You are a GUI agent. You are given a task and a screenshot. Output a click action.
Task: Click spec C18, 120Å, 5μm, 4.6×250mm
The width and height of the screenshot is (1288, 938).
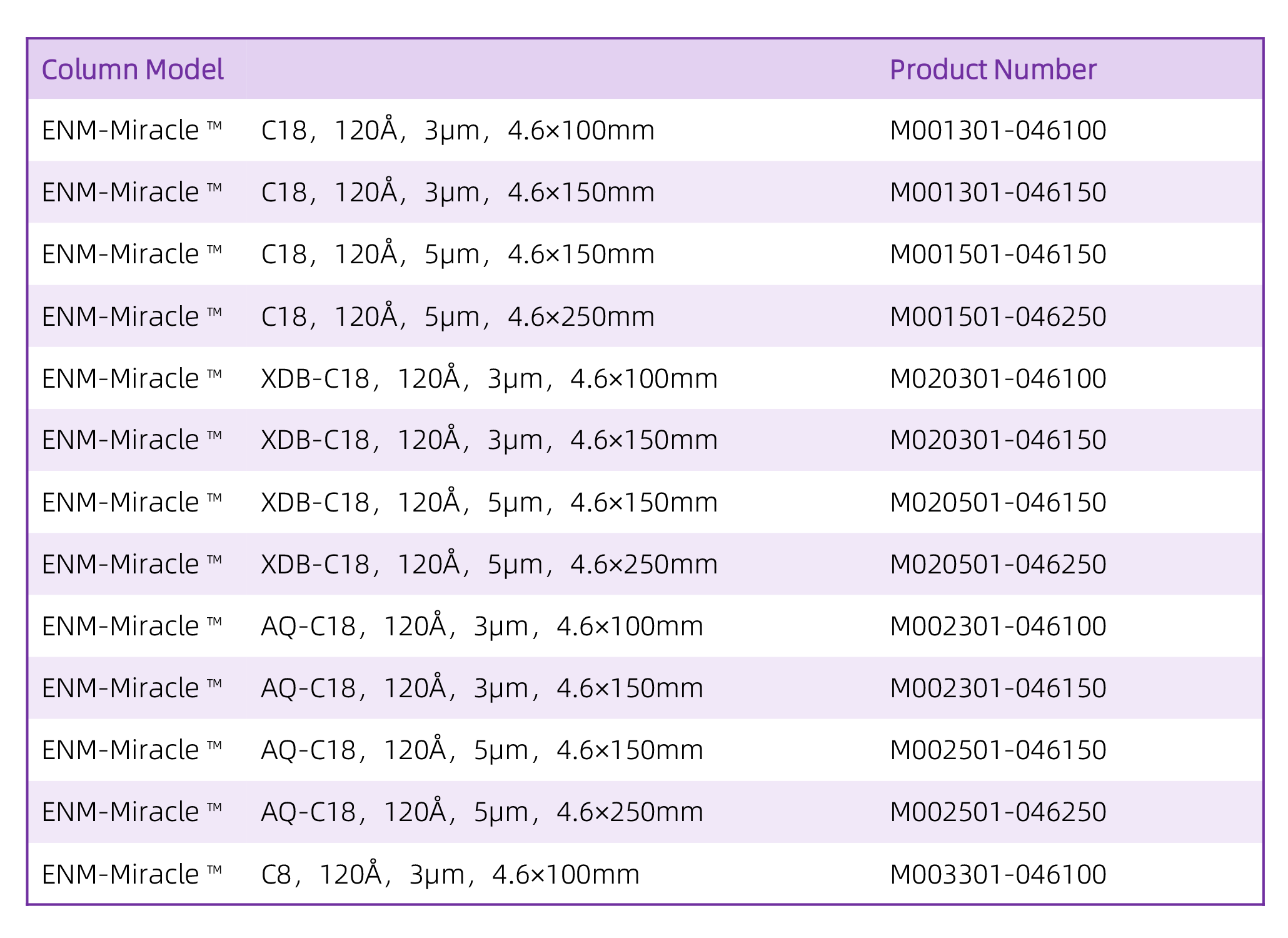coord(458,315)
